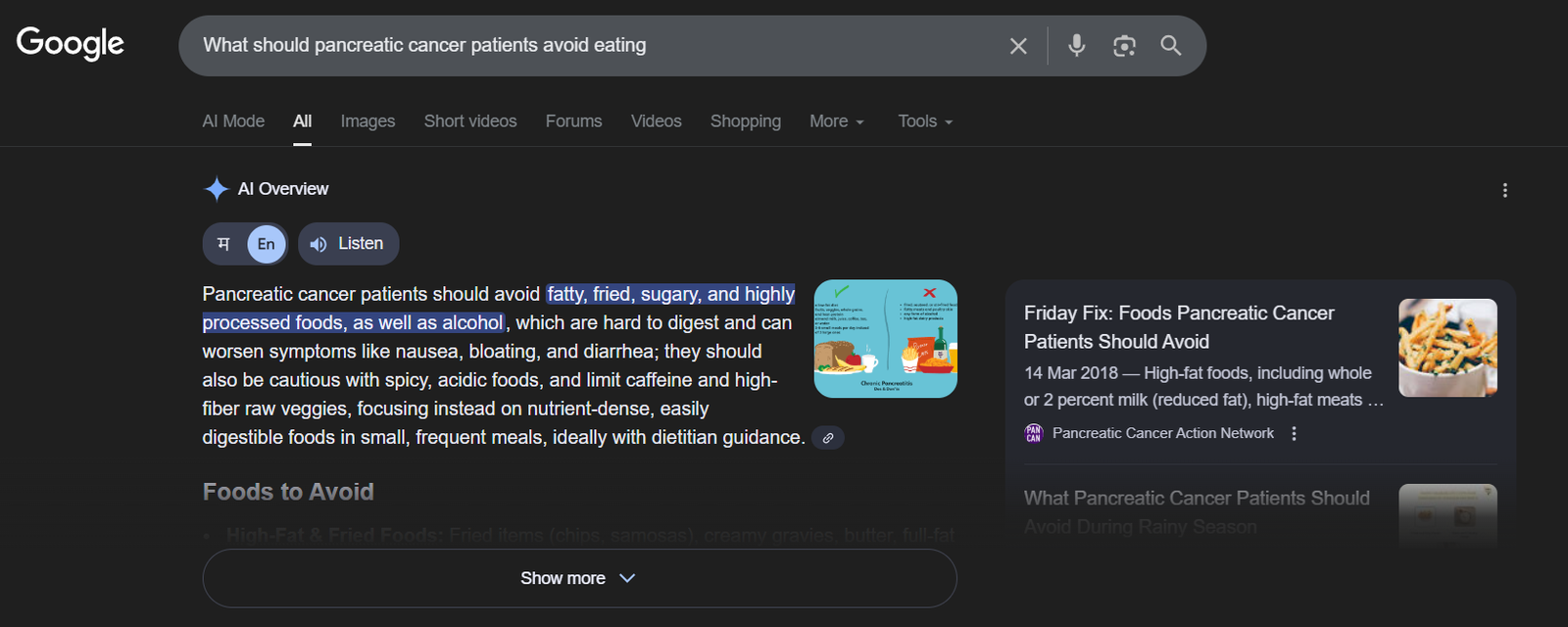Expand the AI Overview with Show more
The width and height of the screenshot is (1568, 627).
(578, 578)
